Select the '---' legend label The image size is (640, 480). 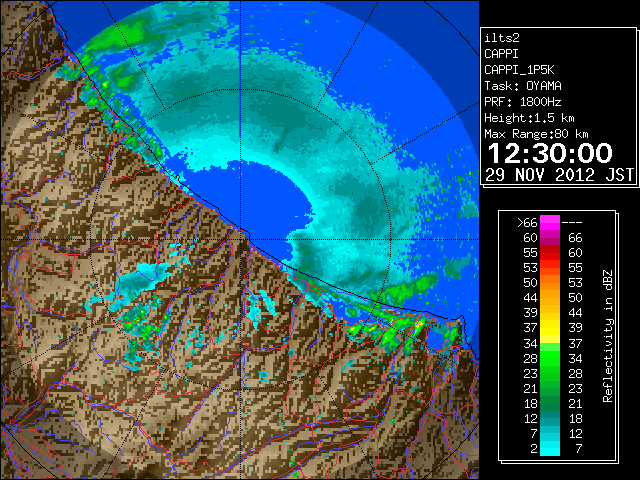tap(572, 223)
